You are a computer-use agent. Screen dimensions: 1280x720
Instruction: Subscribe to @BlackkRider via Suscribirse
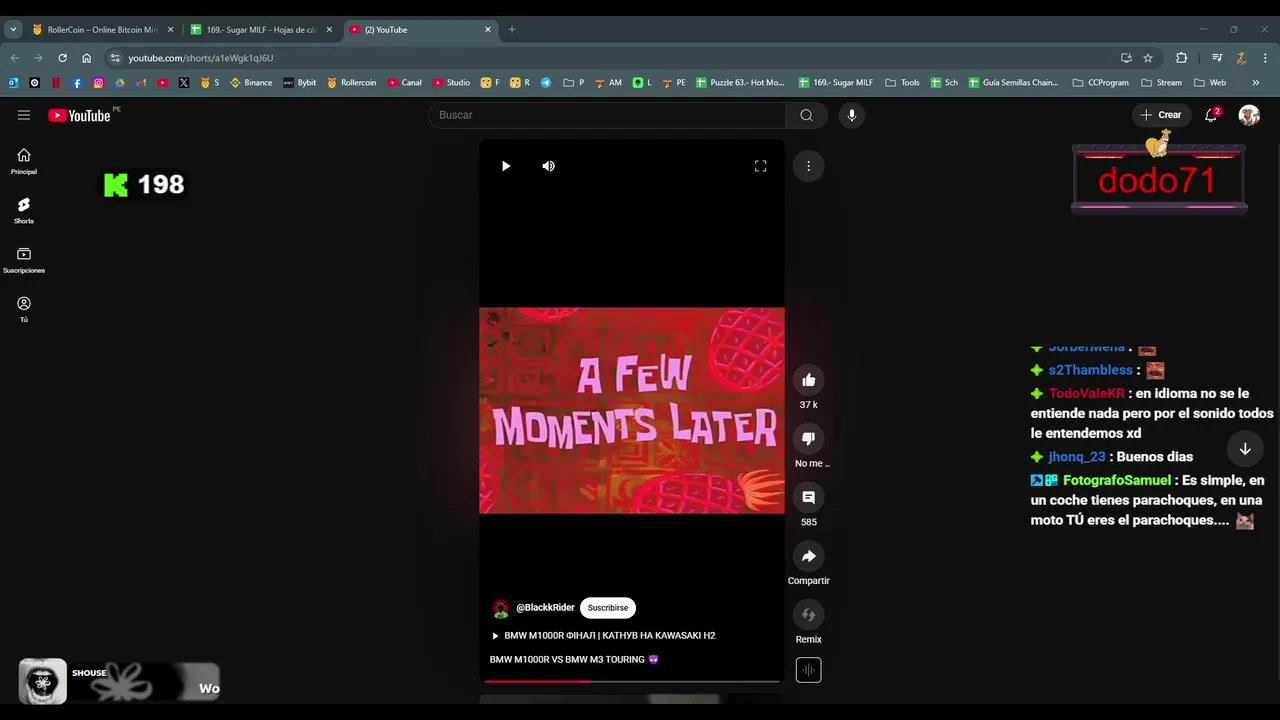point(608,608)
